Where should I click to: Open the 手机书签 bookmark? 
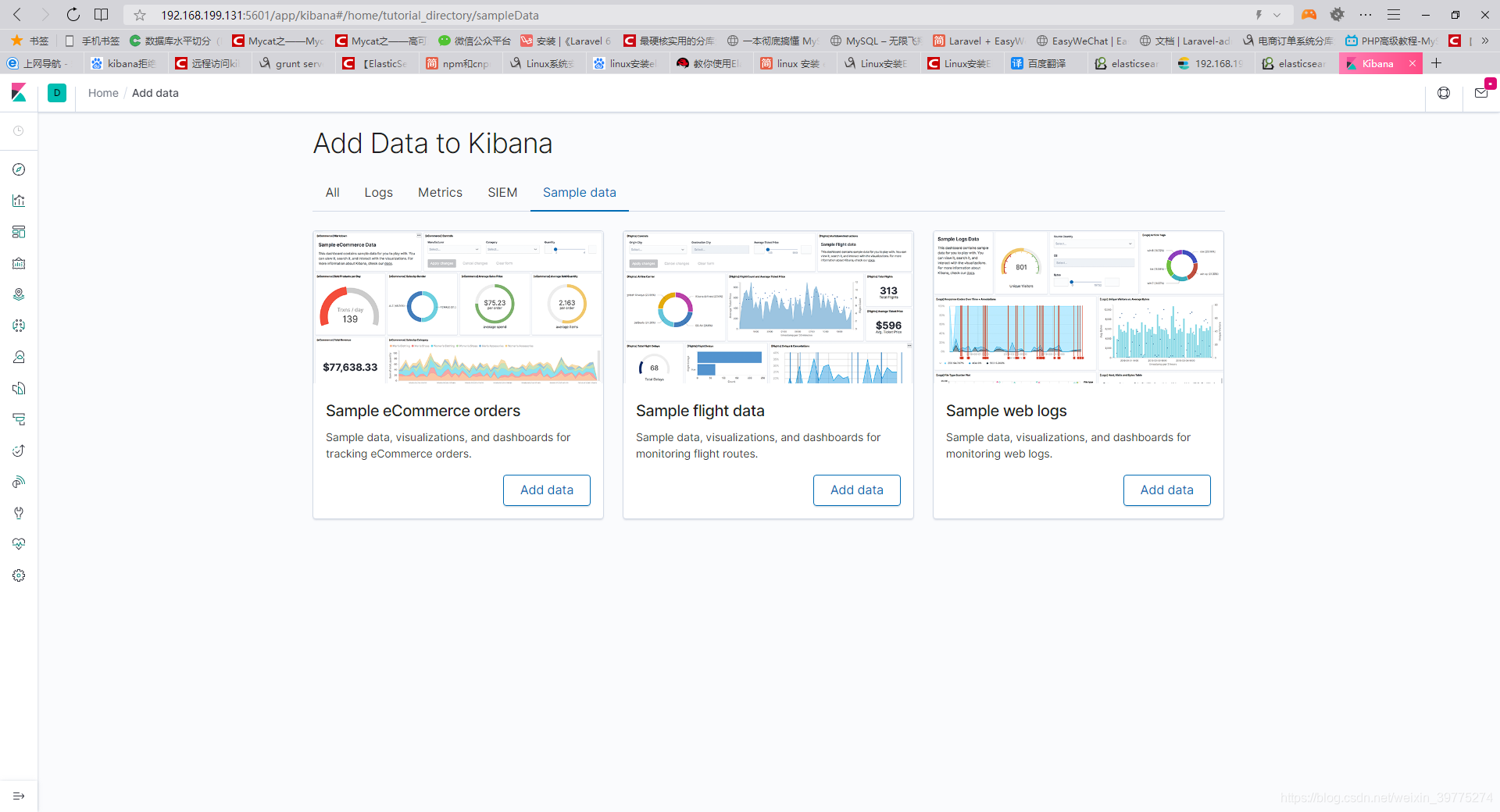point(92,41)
